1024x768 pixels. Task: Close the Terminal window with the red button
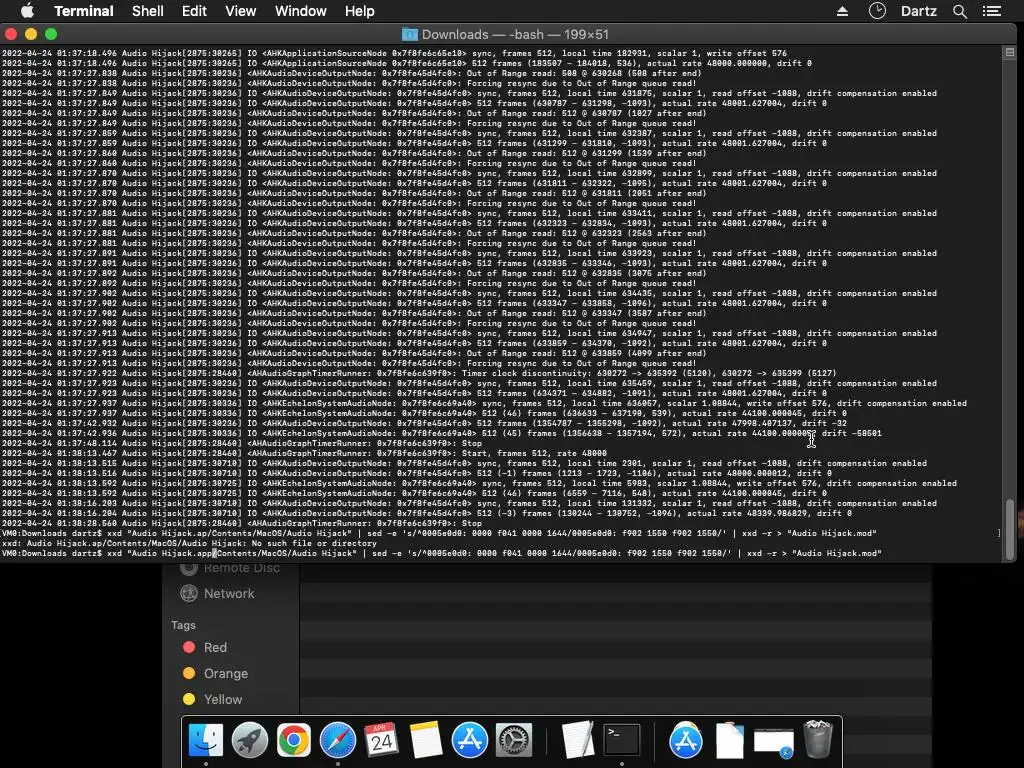(x=10, y=34)
